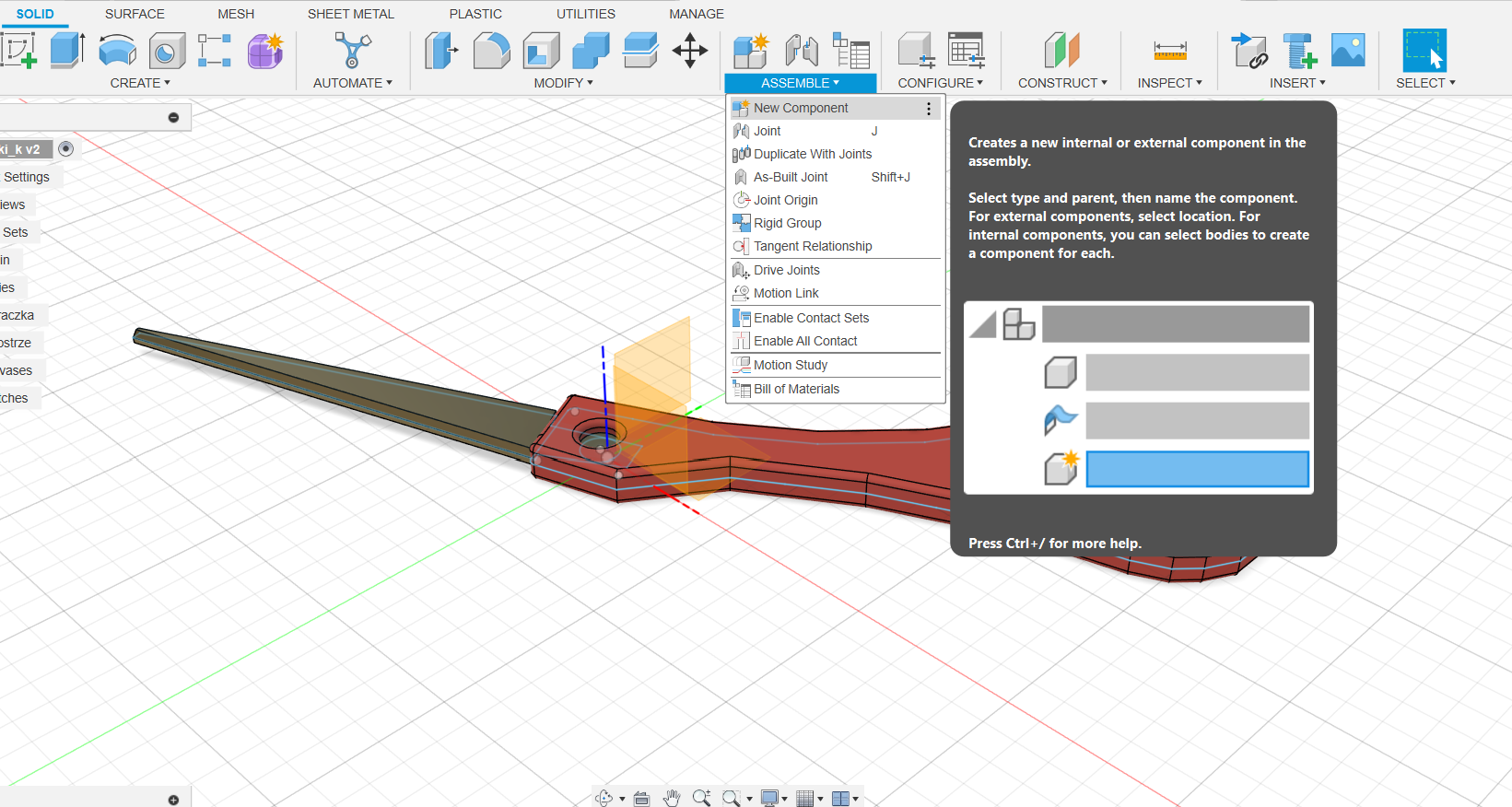Select the Press Pull tool
Screen dimensions: 1512x807
tap(441, 51)
